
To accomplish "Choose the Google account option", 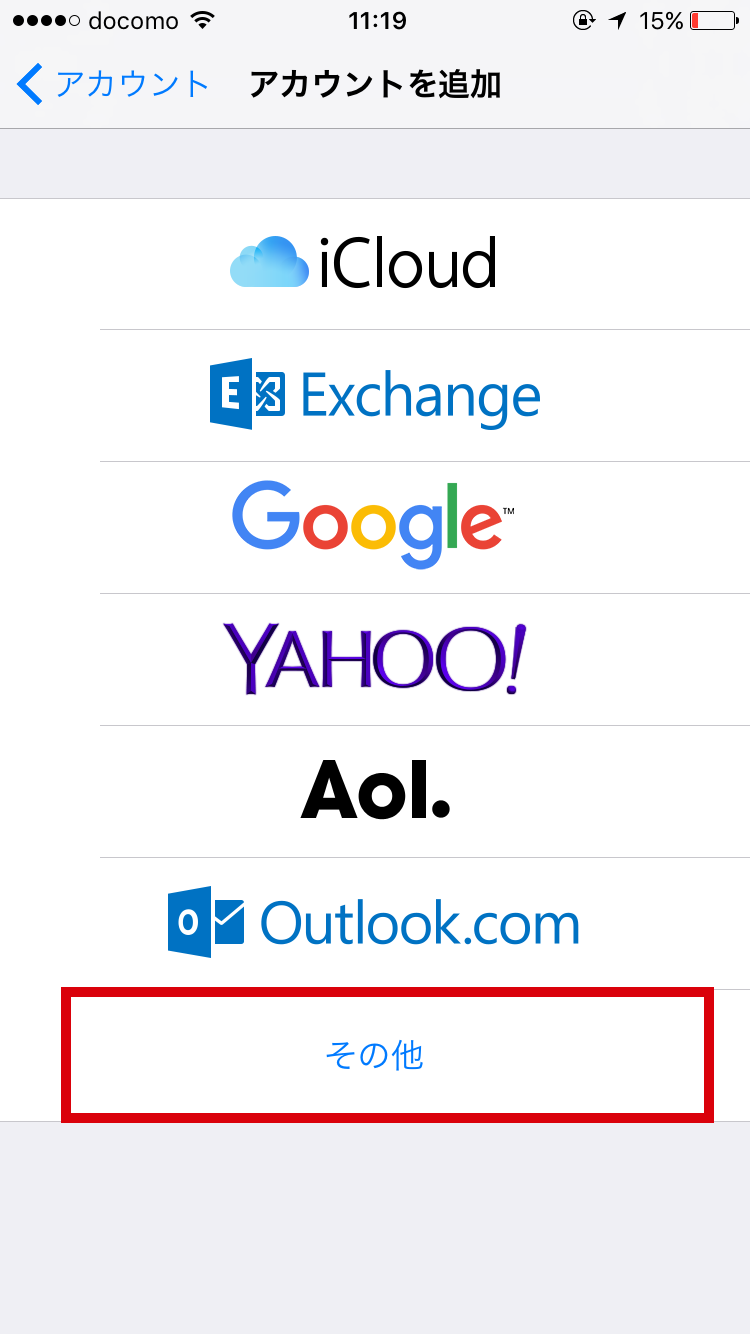I will pos(375,528).
